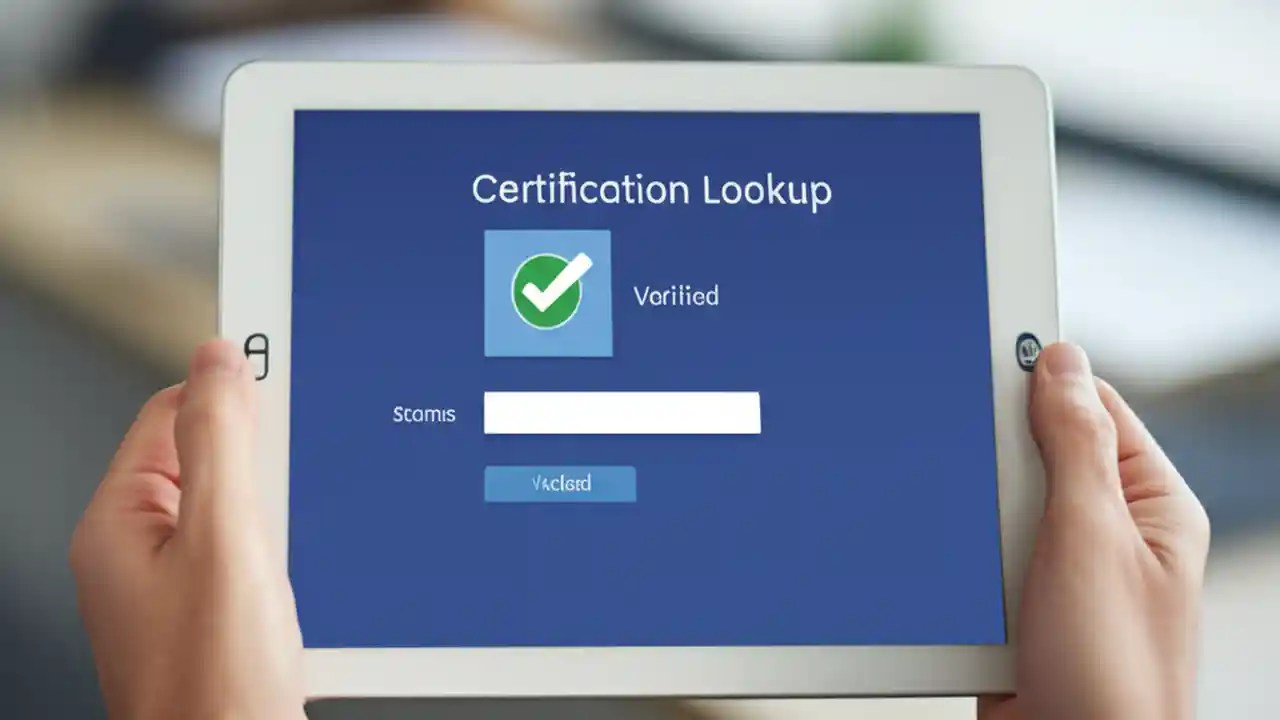Select the Certification Lookup heading
This screenshot has width=1280, height=720.
click(650, 189)
